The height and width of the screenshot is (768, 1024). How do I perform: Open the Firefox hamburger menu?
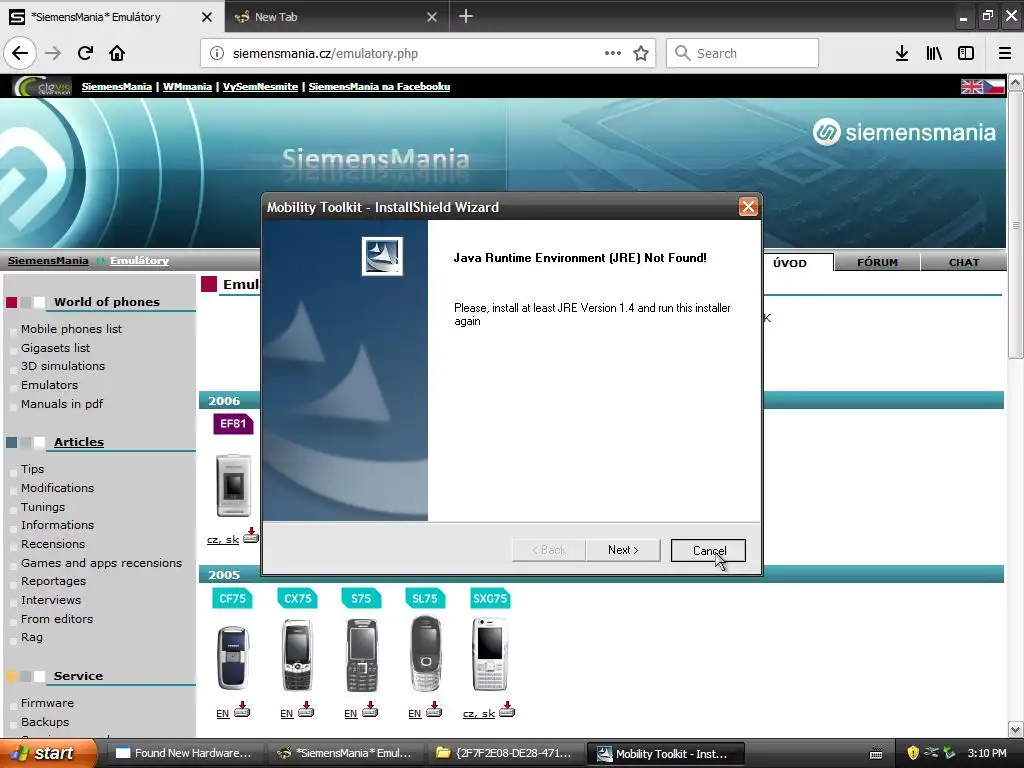click(x=1005, y=53)
